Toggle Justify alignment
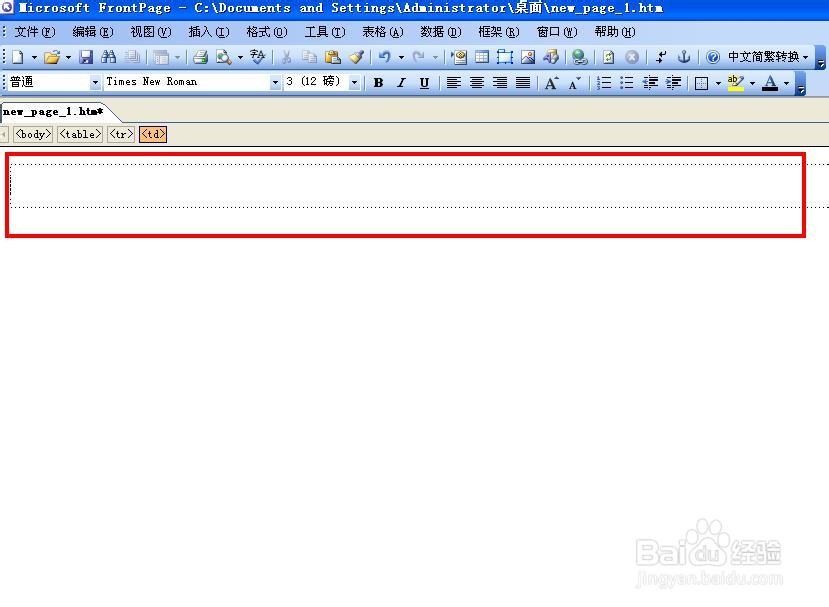 coord(523,83)
